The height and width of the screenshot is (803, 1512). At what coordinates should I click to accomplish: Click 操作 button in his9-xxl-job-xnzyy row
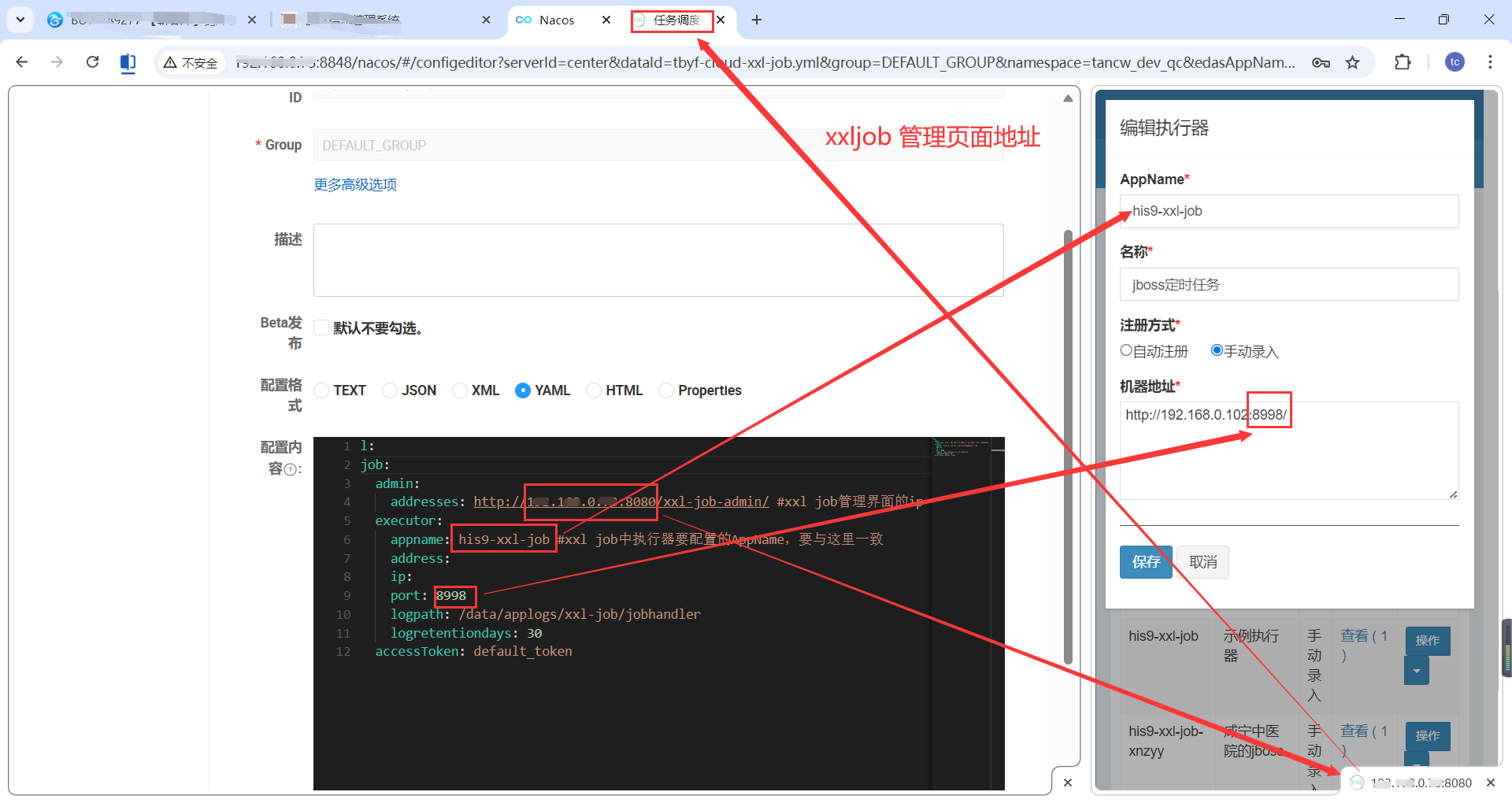1428,736
